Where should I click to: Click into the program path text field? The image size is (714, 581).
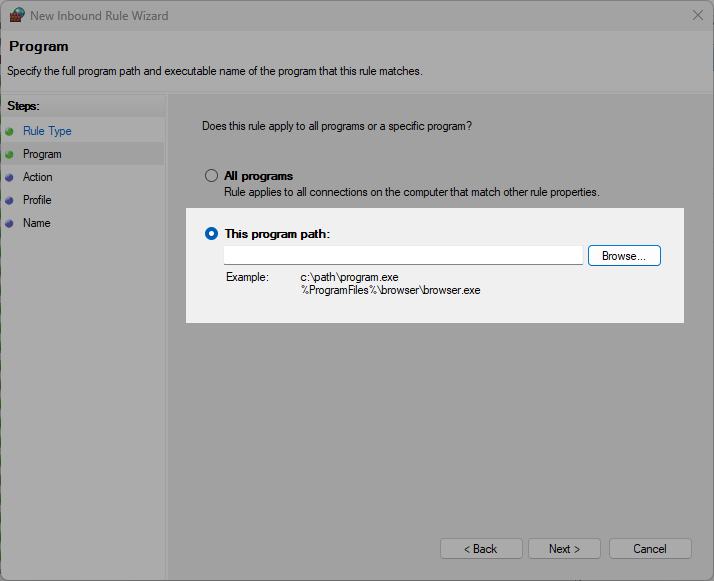(x=403, y=255)
